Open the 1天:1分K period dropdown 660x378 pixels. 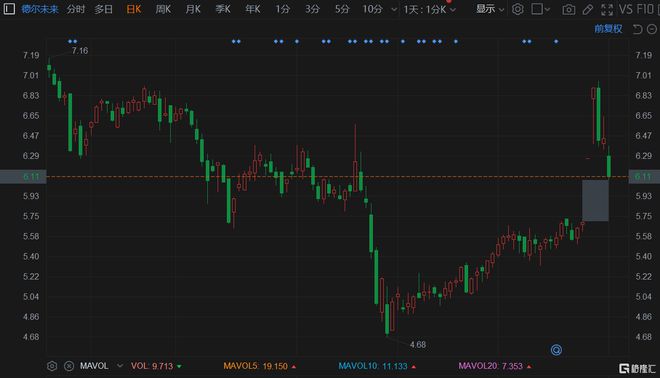point(429,9)
